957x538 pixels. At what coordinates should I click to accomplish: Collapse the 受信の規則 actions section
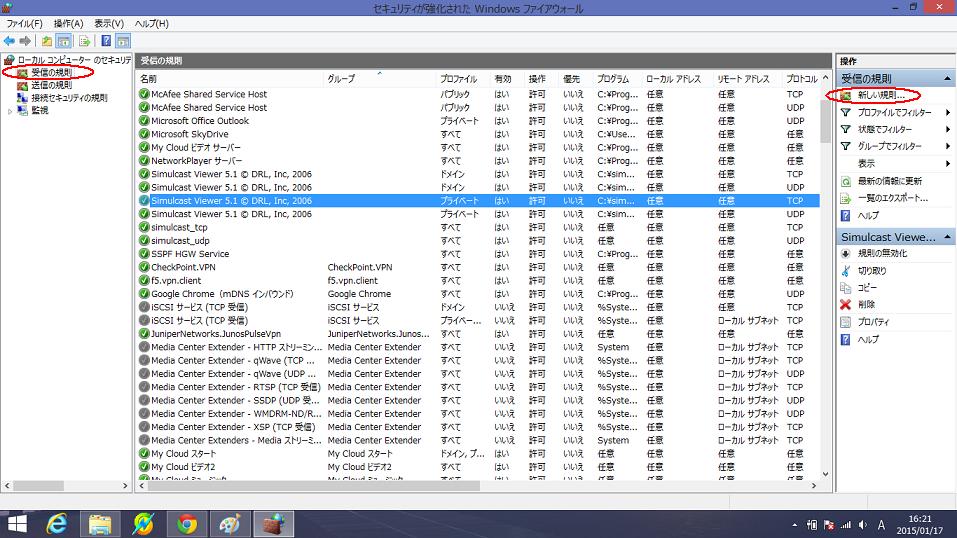tap(947, 78)
